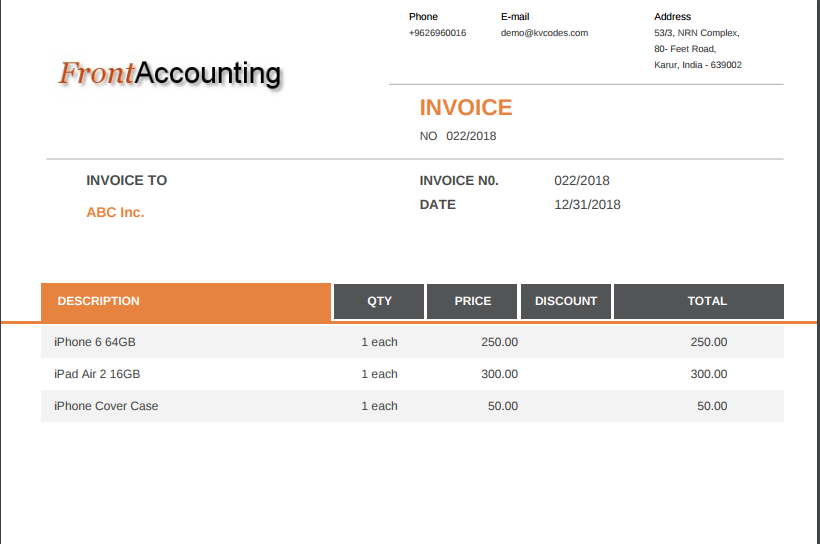Click the invoice date 12/31/2018
The image size is (820, 544).
pyautogui.click(x=587, y=205)
